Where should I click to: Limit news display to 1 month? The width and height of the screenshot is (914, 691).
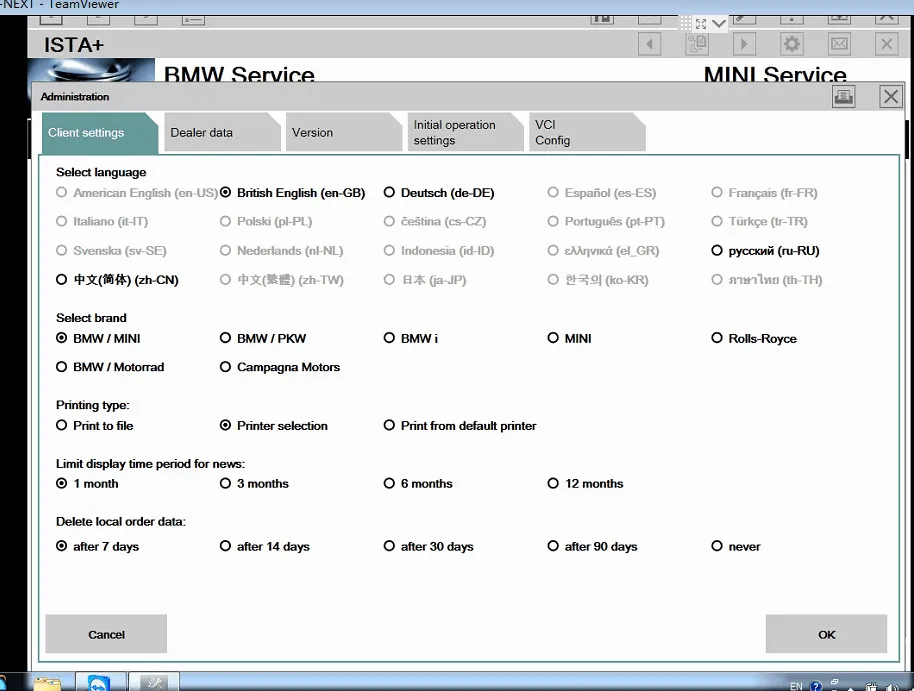coord(87,483)
